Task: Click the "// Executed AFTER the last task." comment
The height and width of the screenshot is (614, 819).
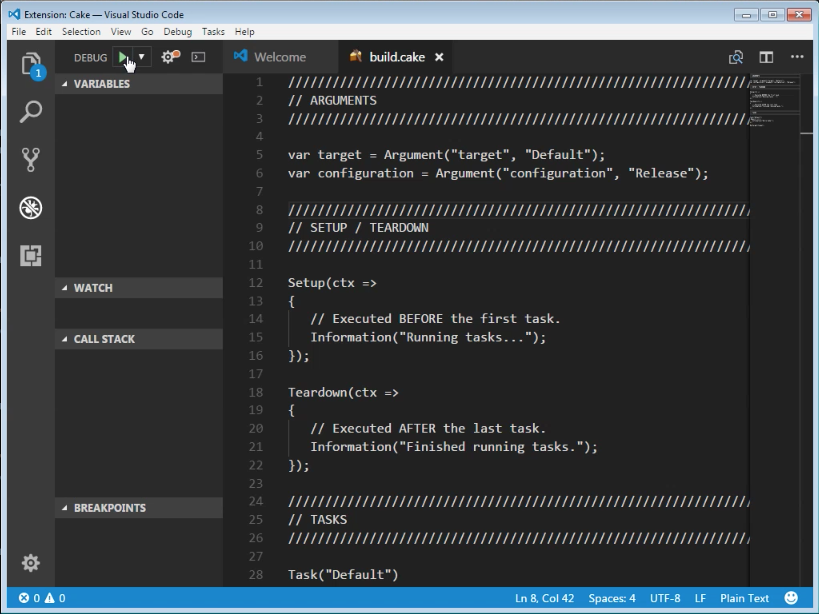Action: [x=428, y=429]
